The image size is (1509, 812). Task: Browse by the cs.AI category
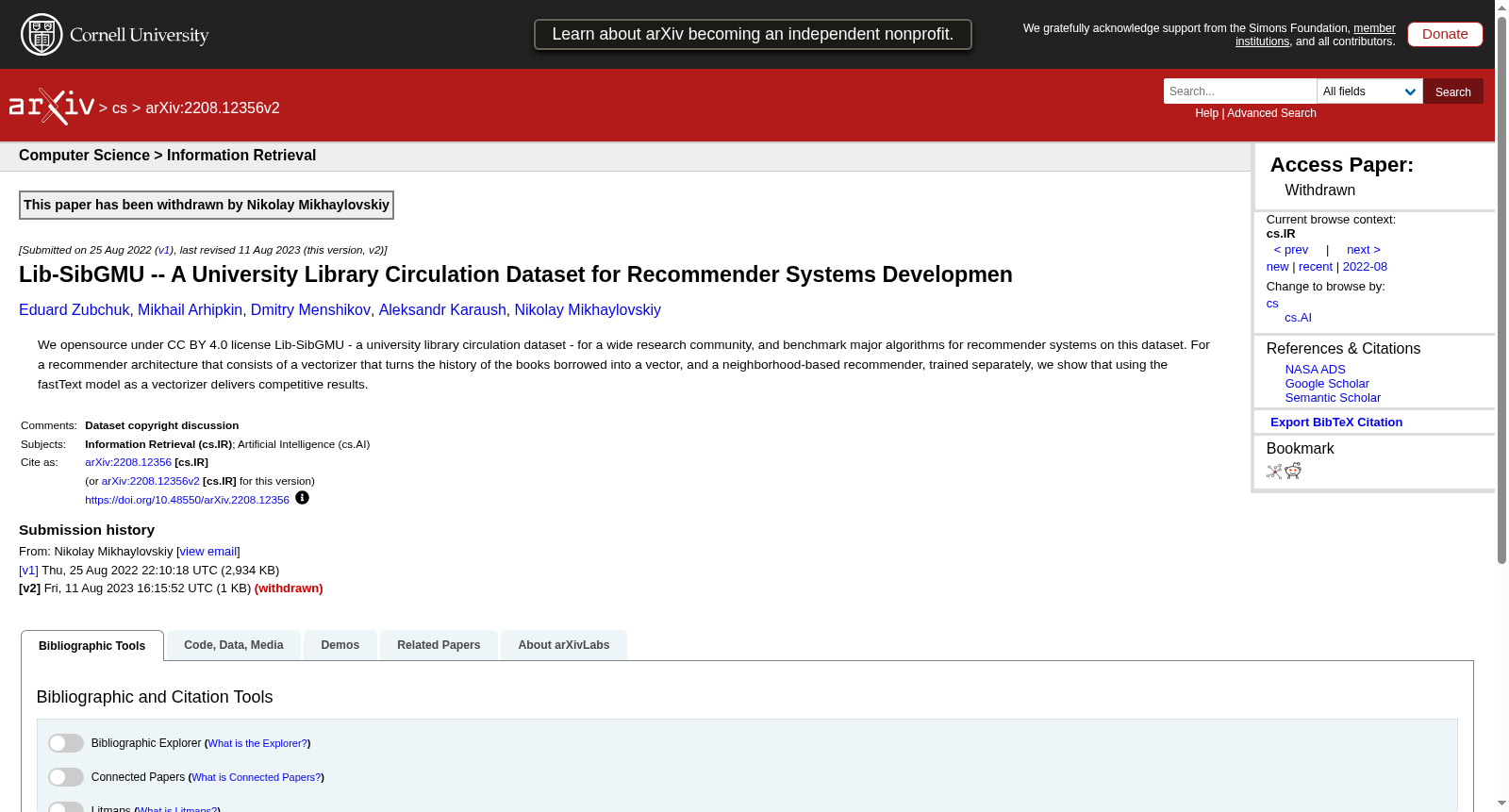click(x=1298, y=318)
